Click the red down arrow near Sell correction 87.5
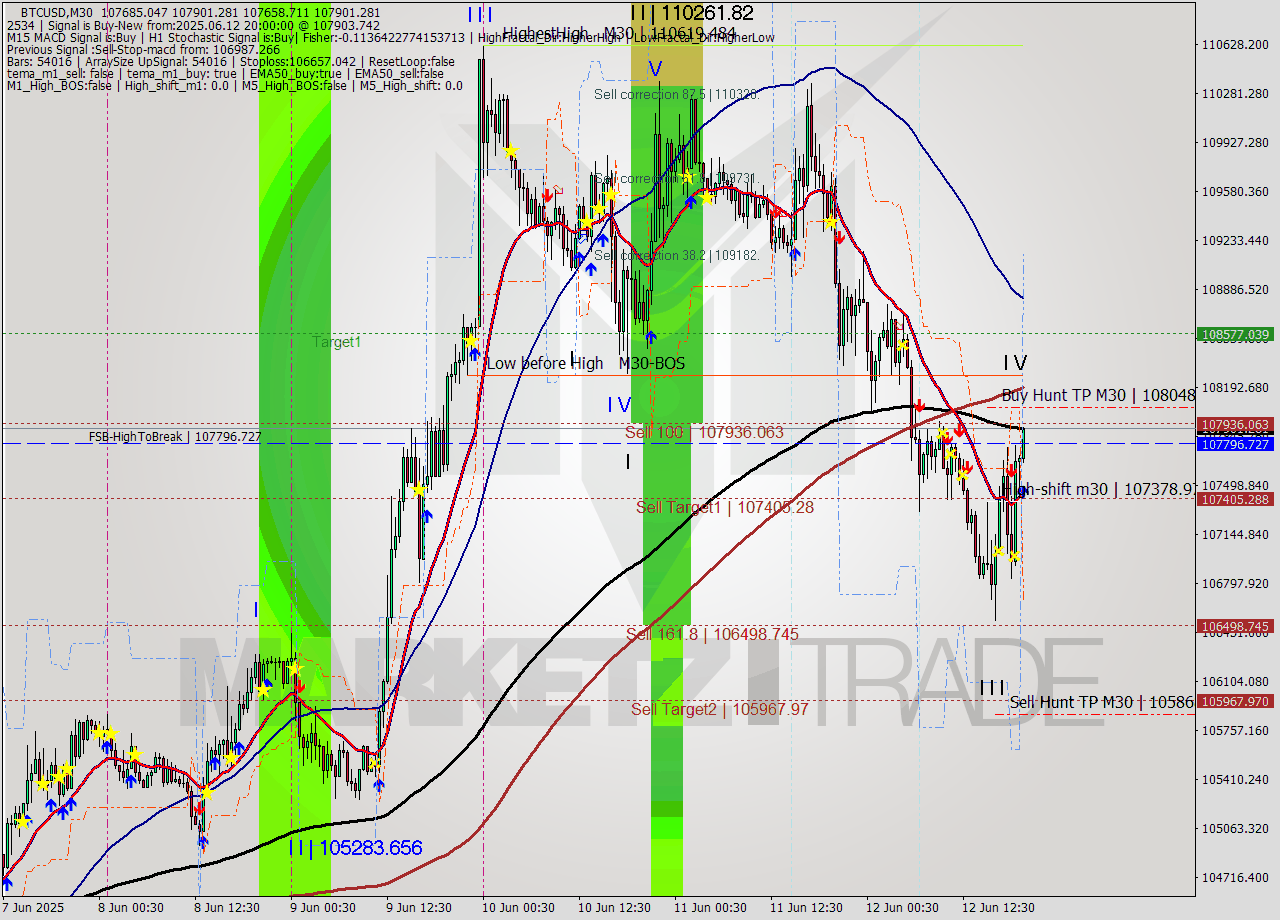 tap(550, 196)
